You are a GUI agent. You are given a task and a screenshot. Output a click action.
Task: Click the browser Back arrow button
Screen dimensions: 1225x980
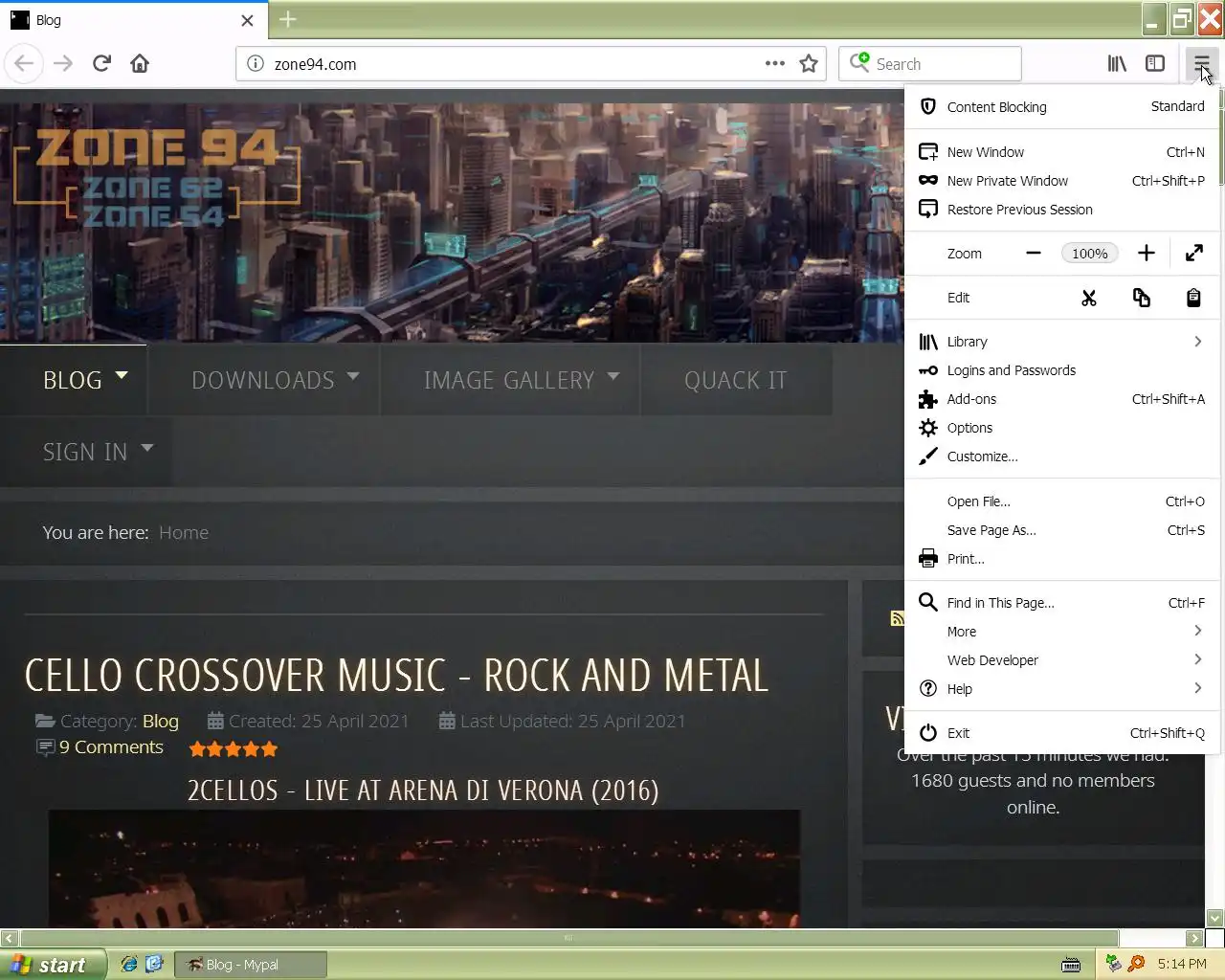coord(24,64)
